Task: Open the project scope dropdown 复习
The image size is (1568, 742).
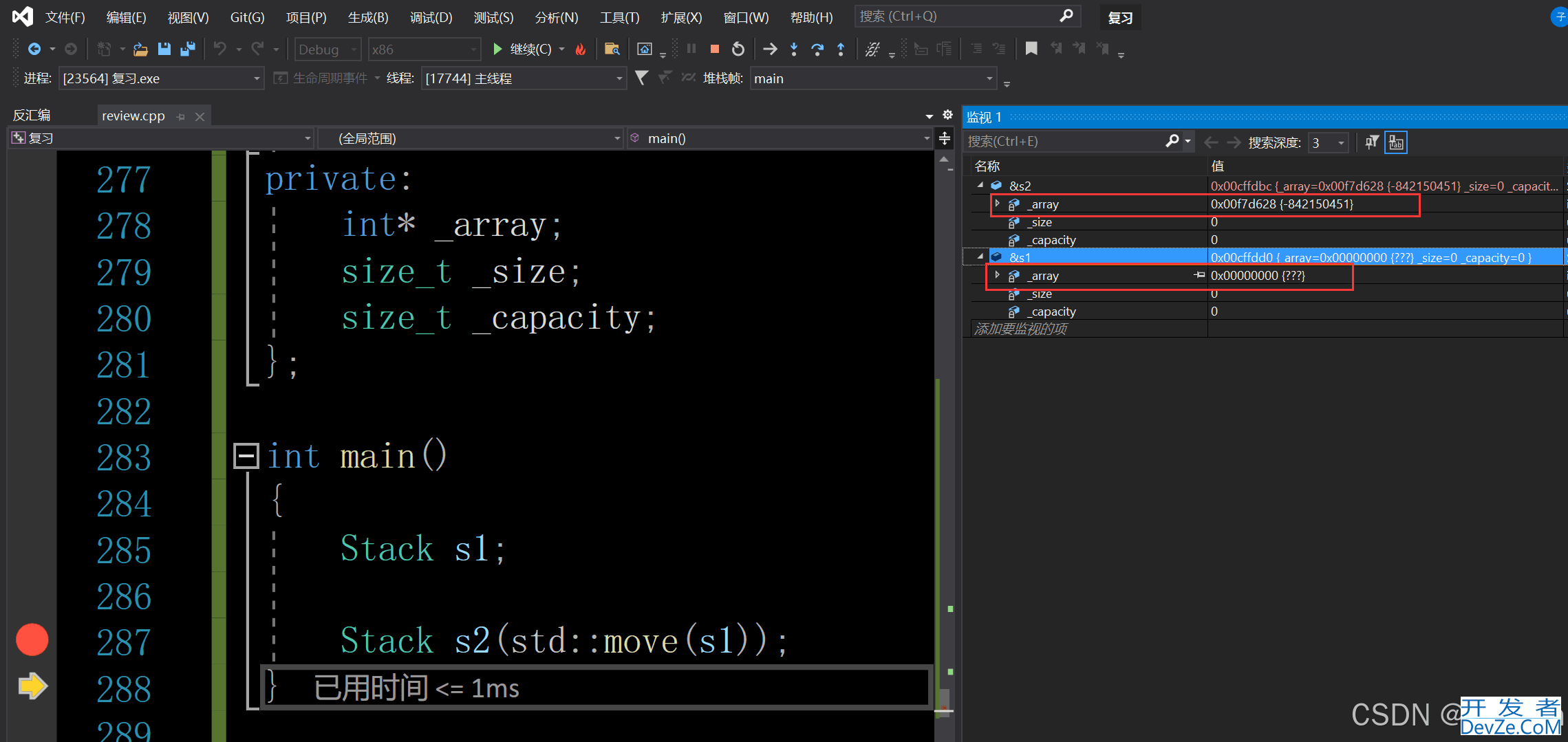Action: 162,138
